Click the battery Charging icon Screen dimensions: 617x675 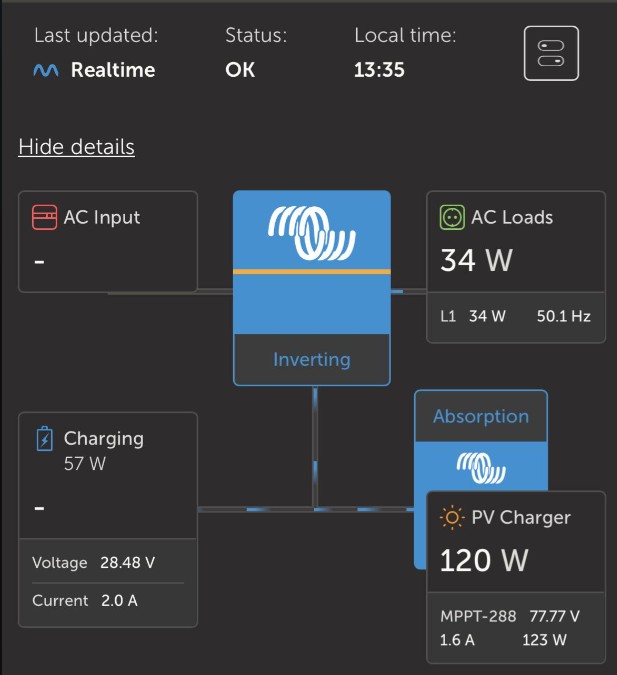[x=44, y=439]
